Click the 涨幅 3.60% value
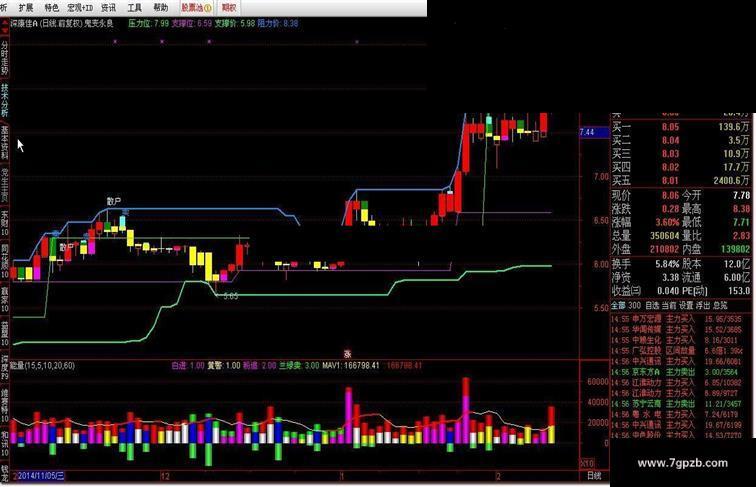 coord(667,223)
